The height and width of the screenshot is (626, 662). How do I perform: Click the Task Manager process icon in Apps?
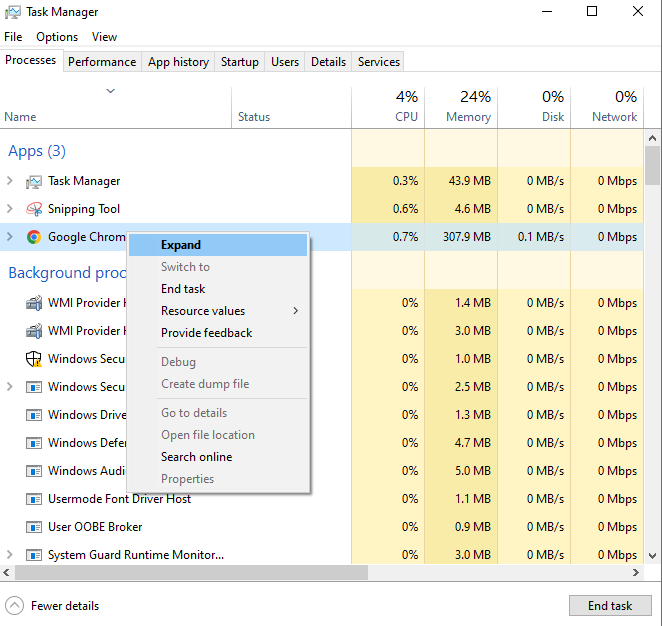coord(34,182)
